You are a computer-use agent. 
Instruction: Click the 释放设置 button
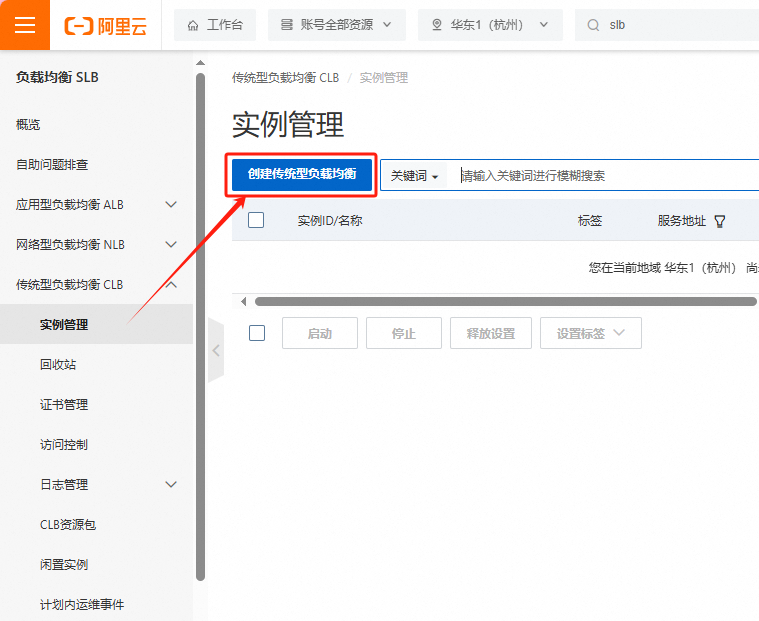491,333
